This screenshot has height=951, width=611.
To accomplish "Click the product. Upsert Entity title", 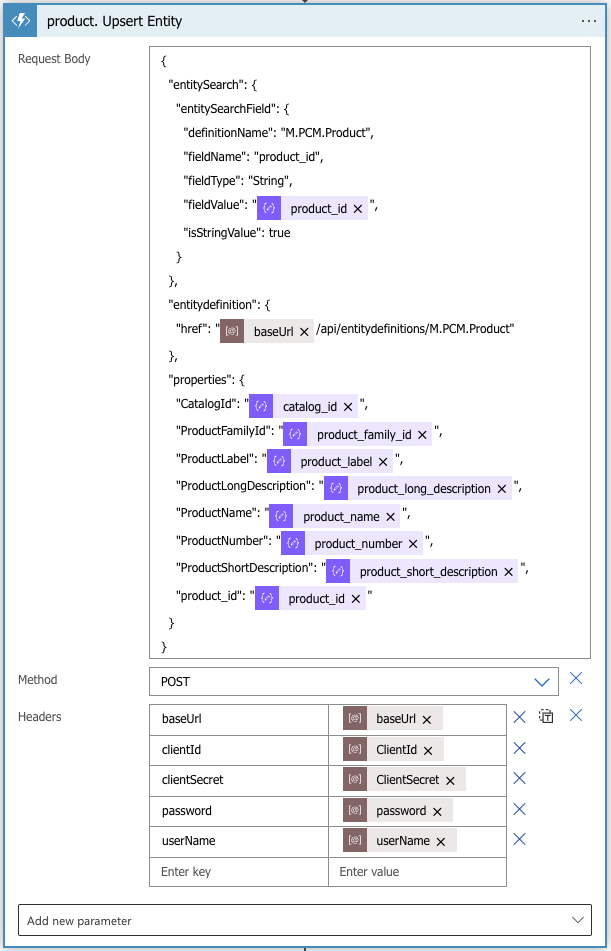I will tap(115, 22).
